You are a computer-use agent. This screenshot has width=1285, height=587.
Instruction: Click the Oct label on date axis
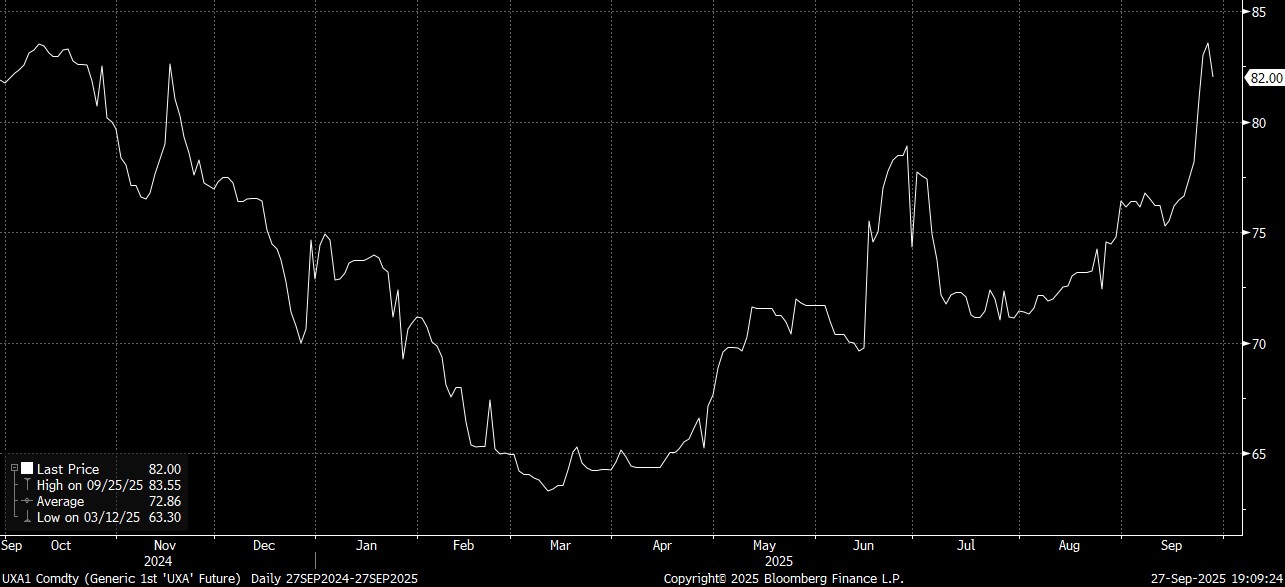(x=60, y=546)
